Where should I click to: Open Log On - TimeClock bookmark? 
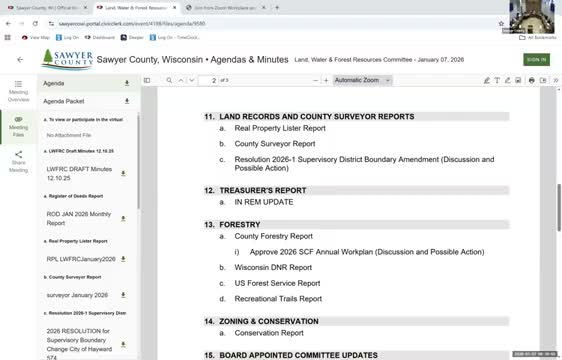175,37
